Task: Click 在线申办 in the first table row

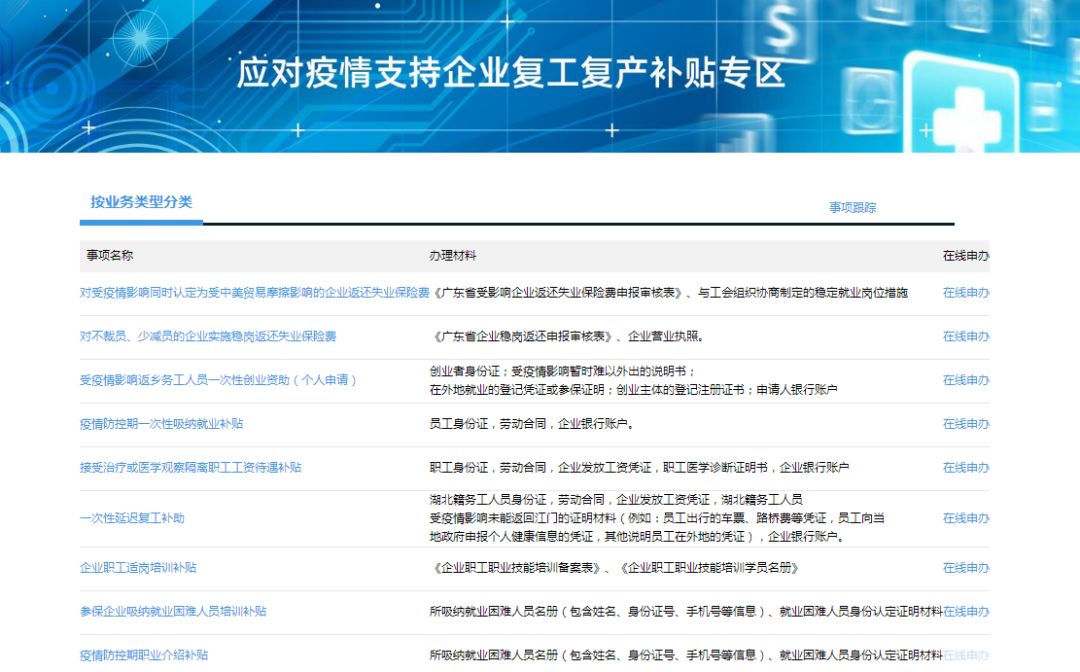Action: point(965,293)
